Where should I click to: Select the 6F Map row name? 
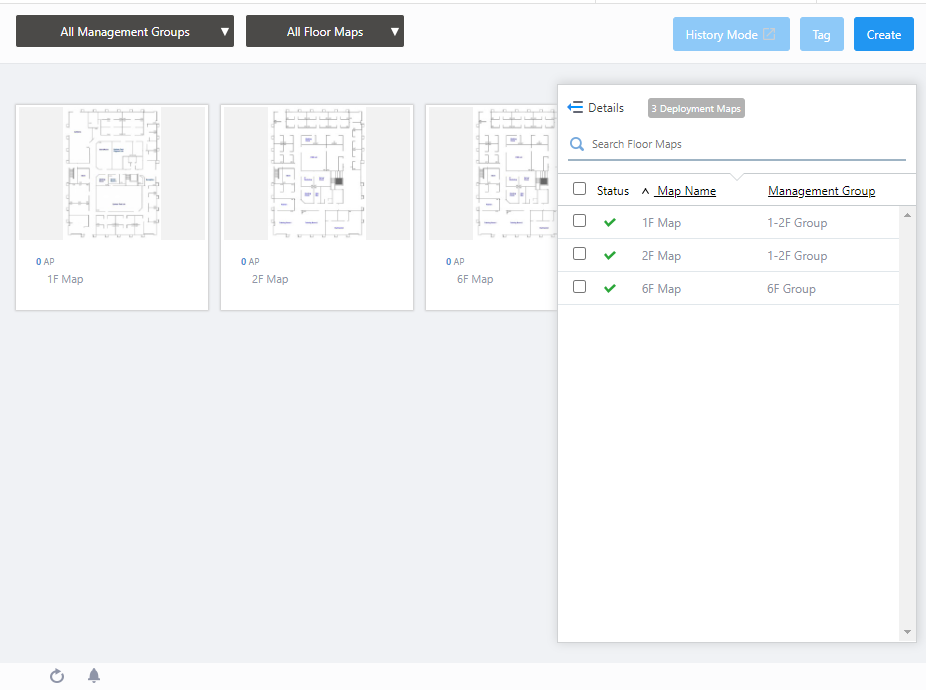click(x=661, y=289)
